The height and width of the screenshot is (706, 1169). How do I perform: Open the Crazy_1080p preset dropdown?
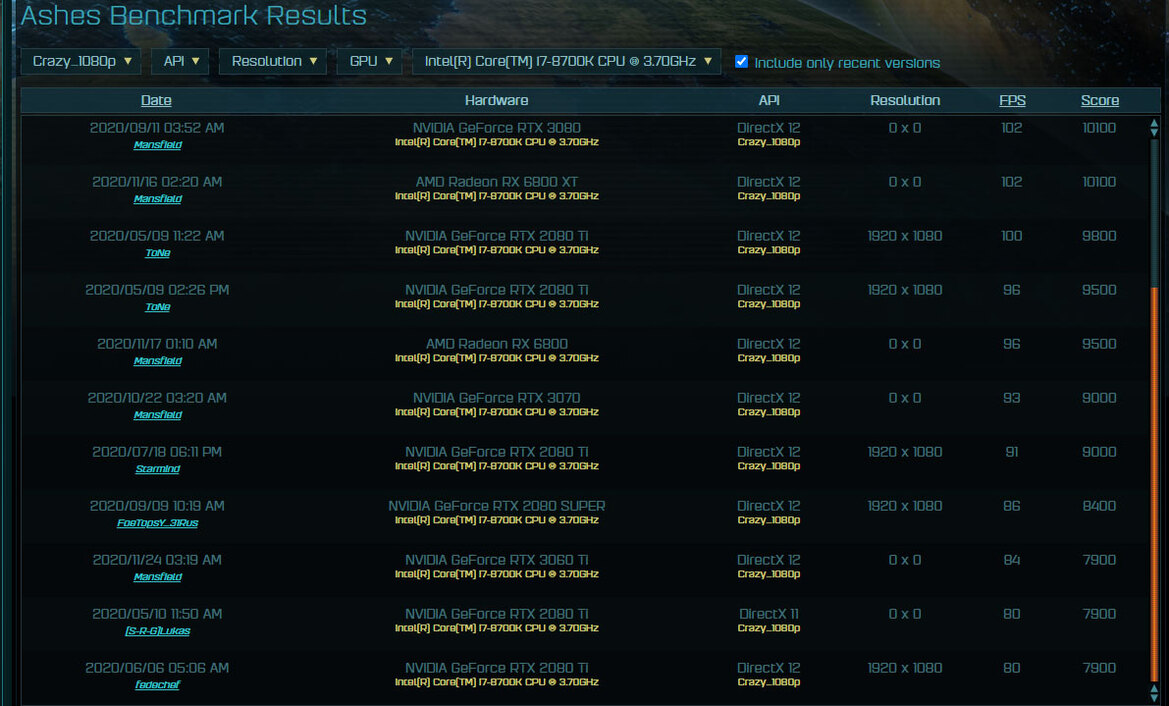(x=81, y=61)
